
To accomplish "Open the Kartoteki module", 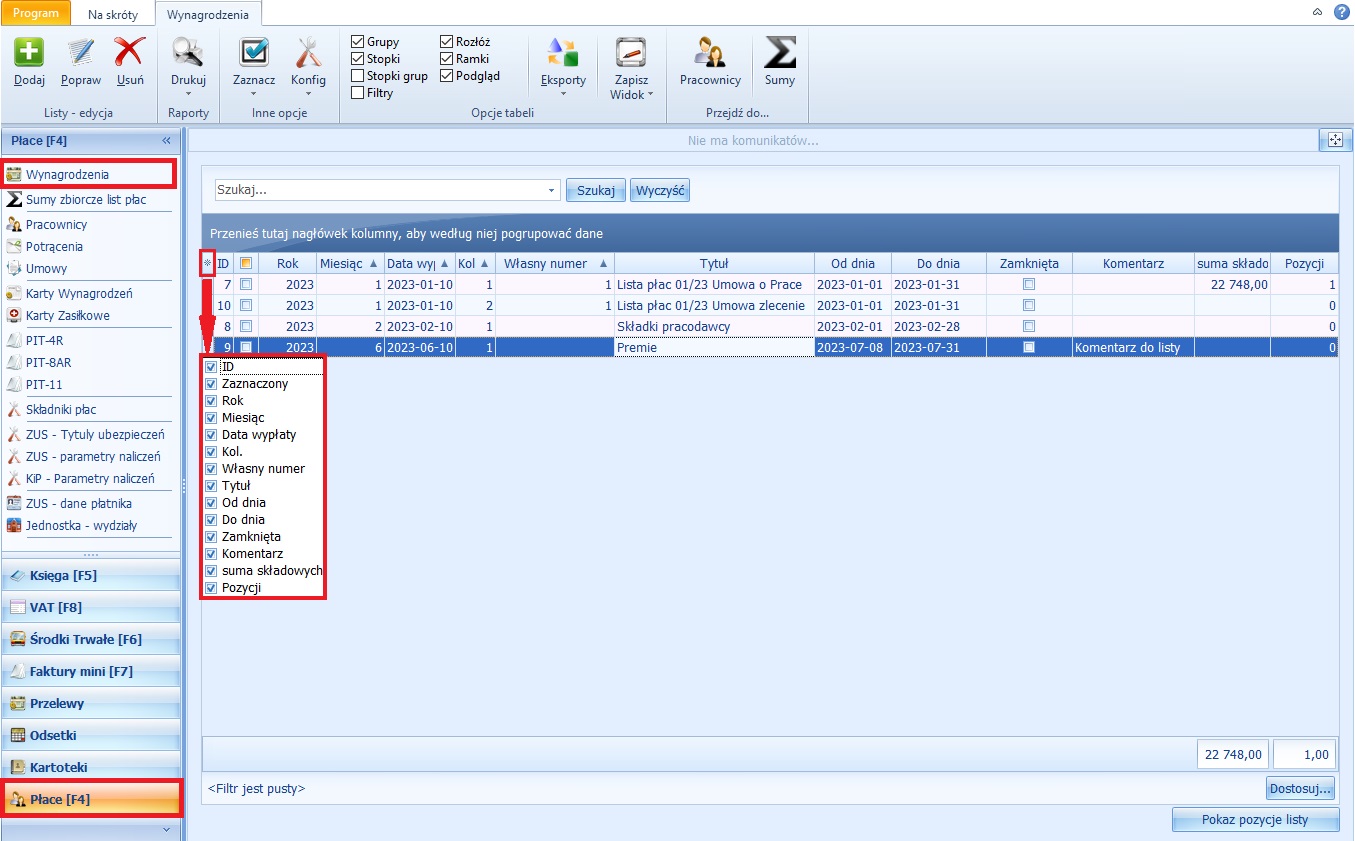I will tap(91, 768).
